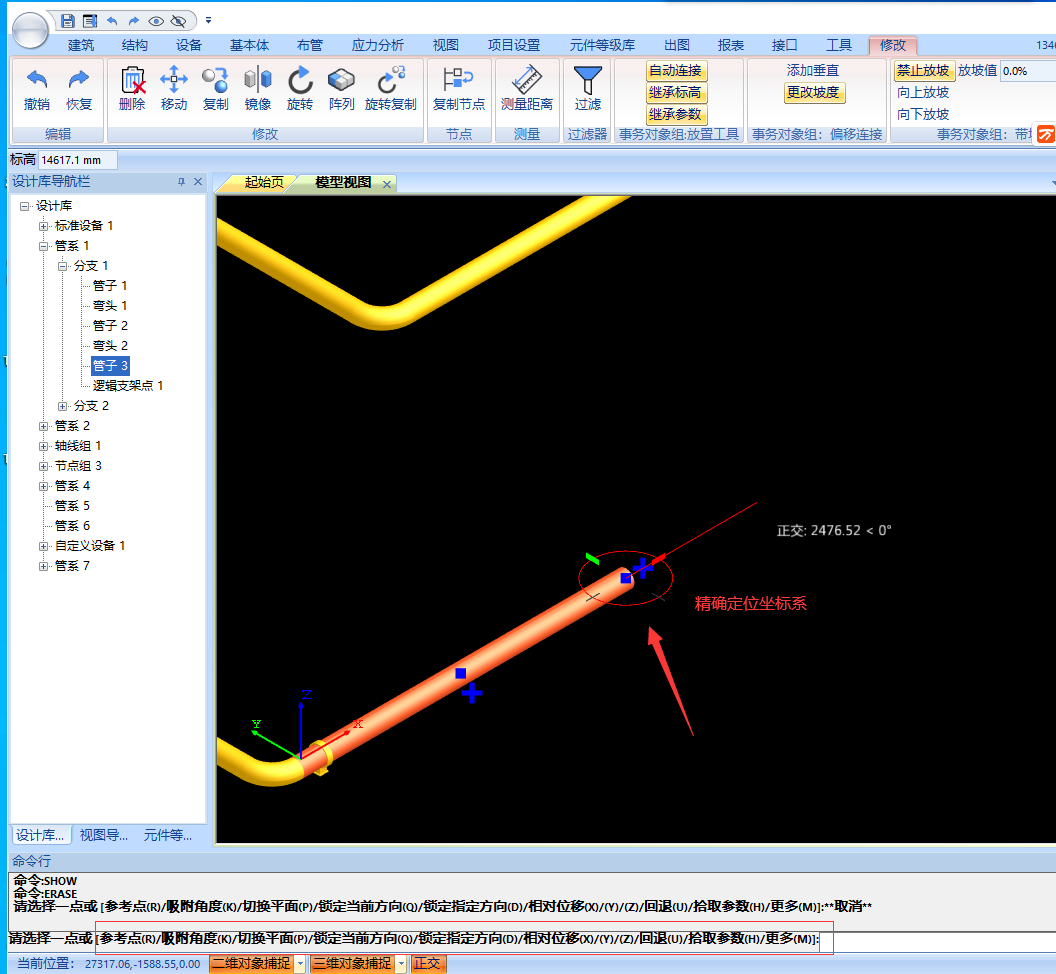Select the 镜像 mirror tool

258,89
